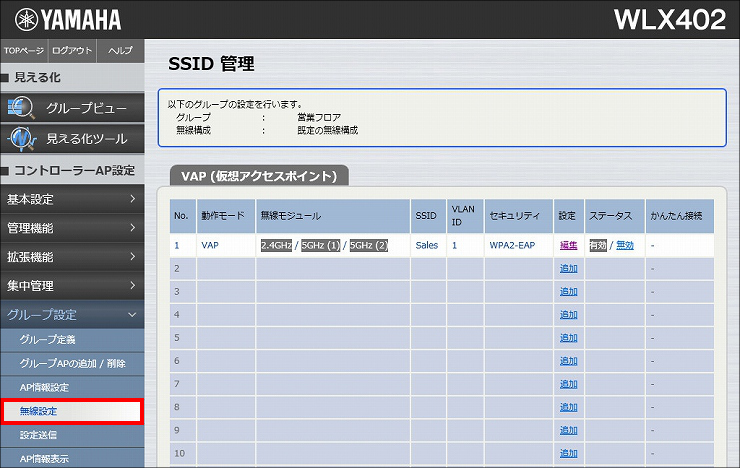
Task: Select the VAP (仮想アクセスポイント) tab
Action: (259, 176)
